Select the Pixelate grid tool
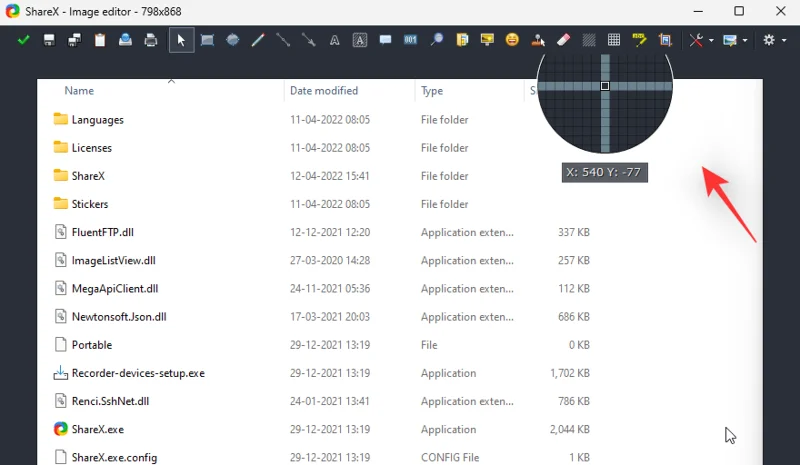The image size is (800, 465). pyautogui.click(x=614, y=40)
